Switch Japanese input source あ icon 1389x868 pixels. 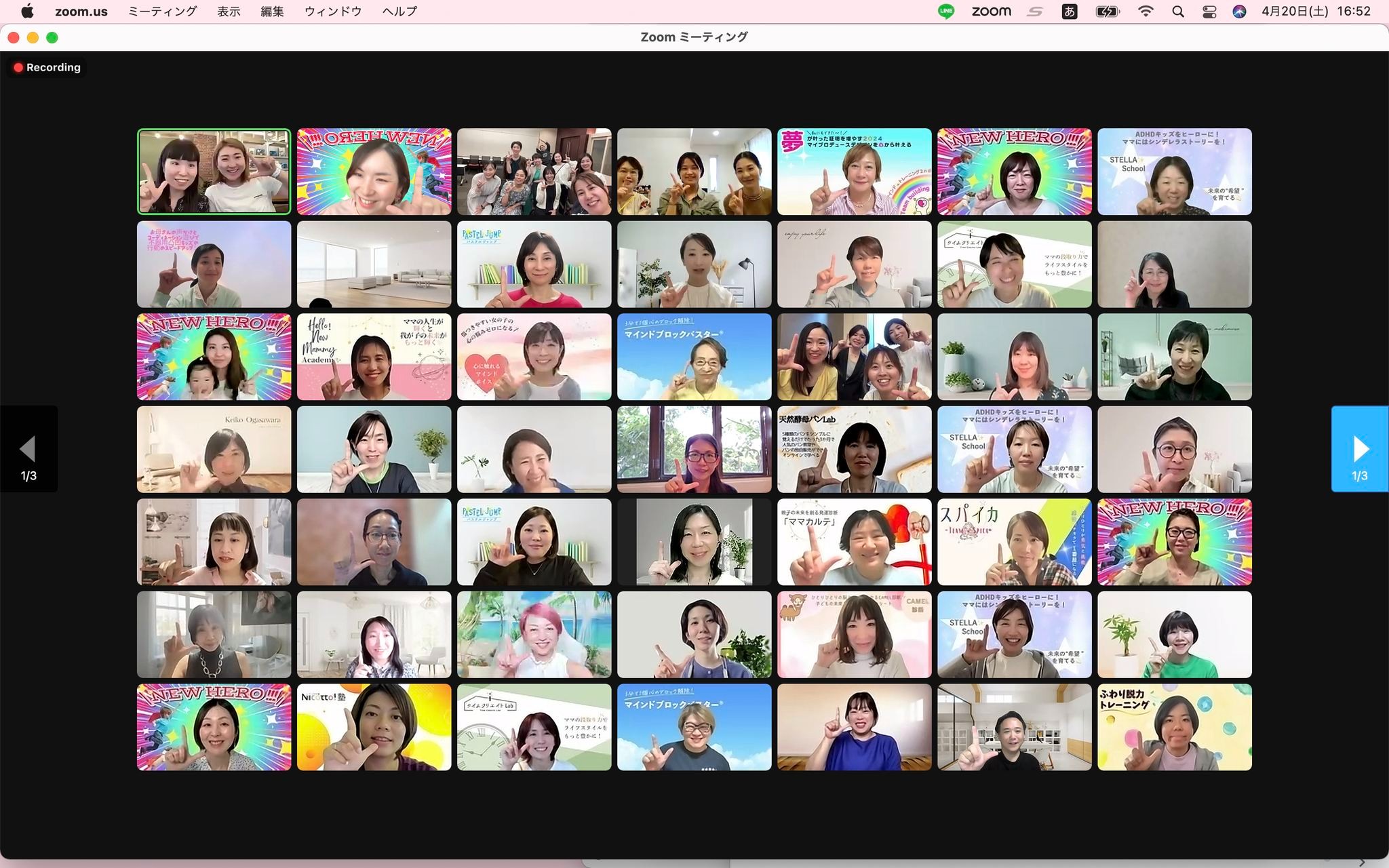click(x=1070, y=12)
